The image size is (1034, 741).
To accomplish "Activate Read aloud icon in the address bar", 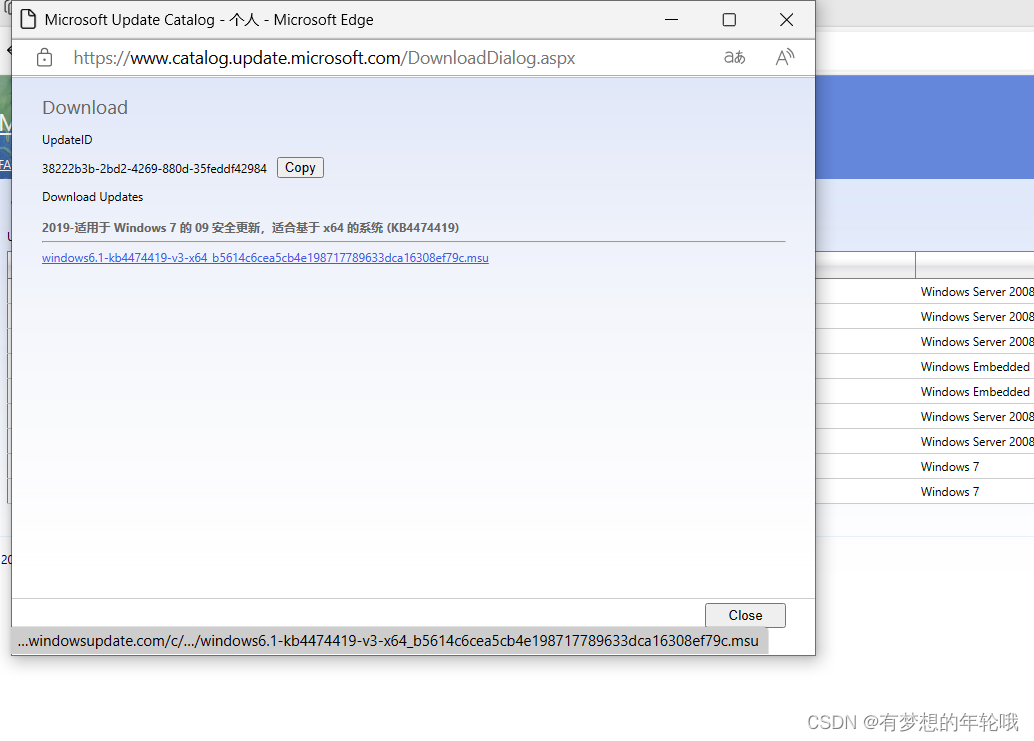I will 784,57.
